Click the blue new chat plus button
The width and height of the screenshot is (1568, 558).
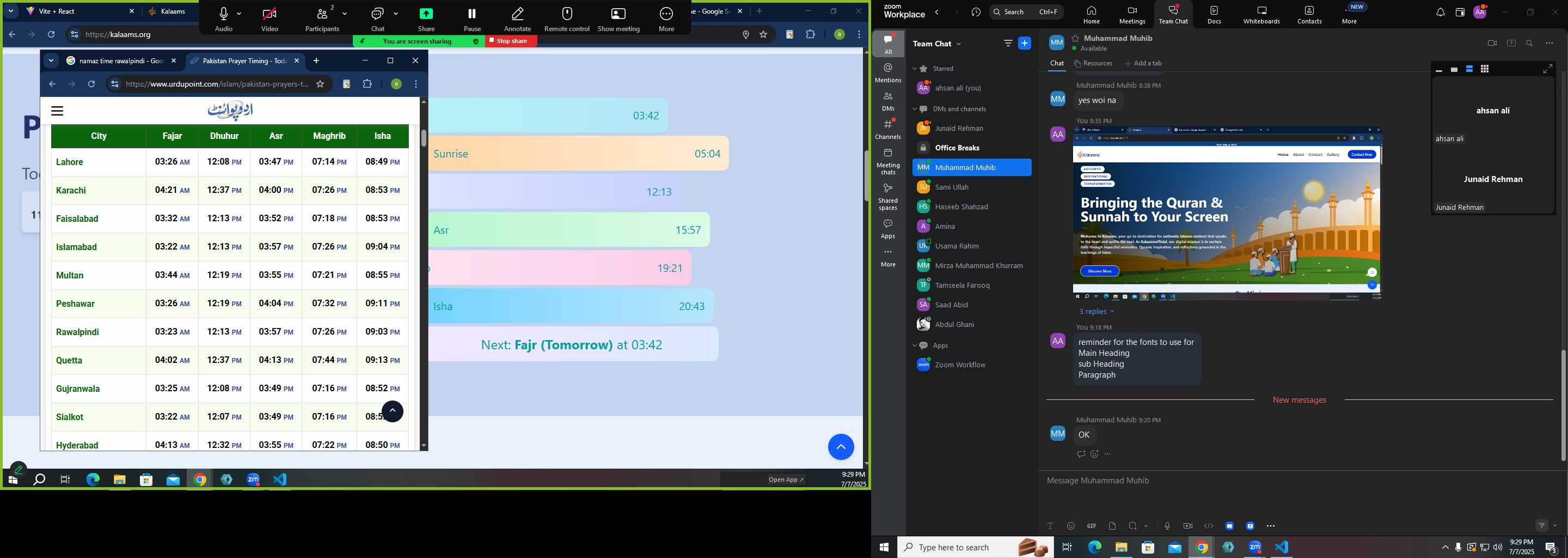pos(1025,43)
